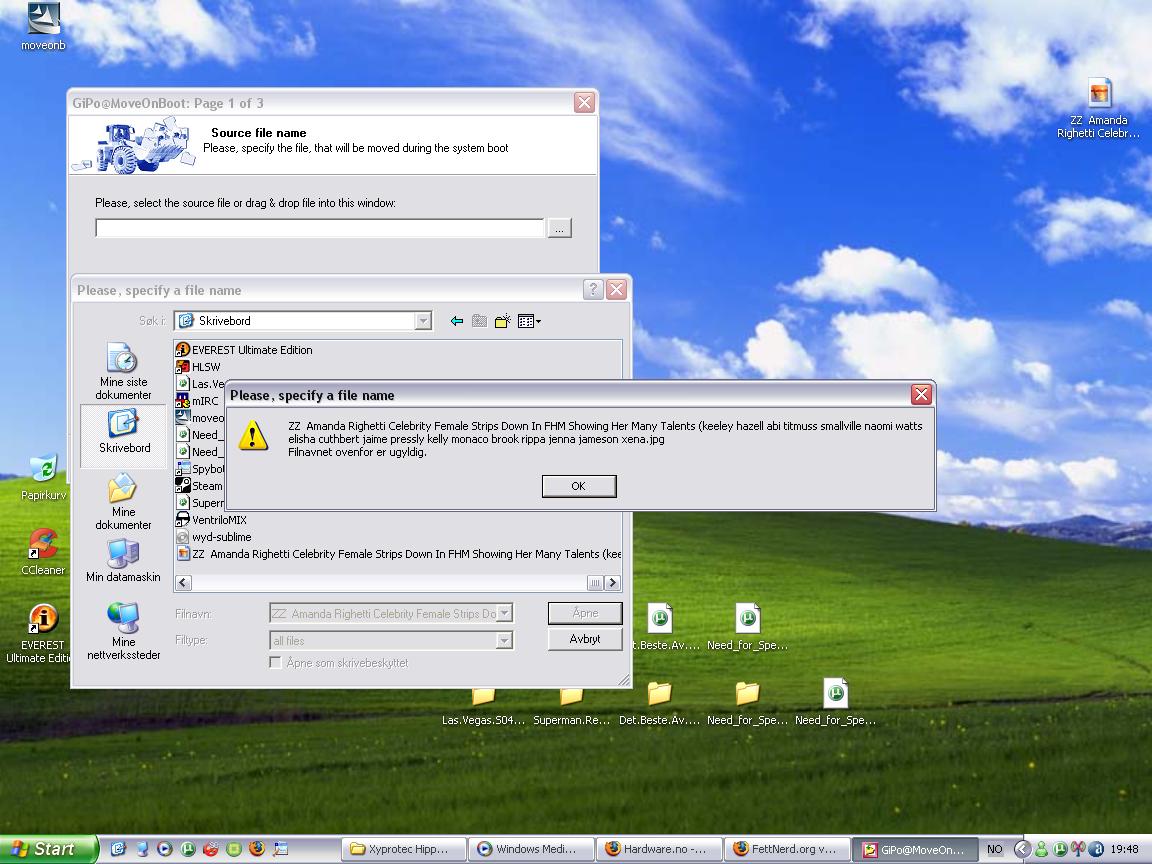
Task: Click left arrow of file list scrollbar
Action: click(x=184, y=583)
